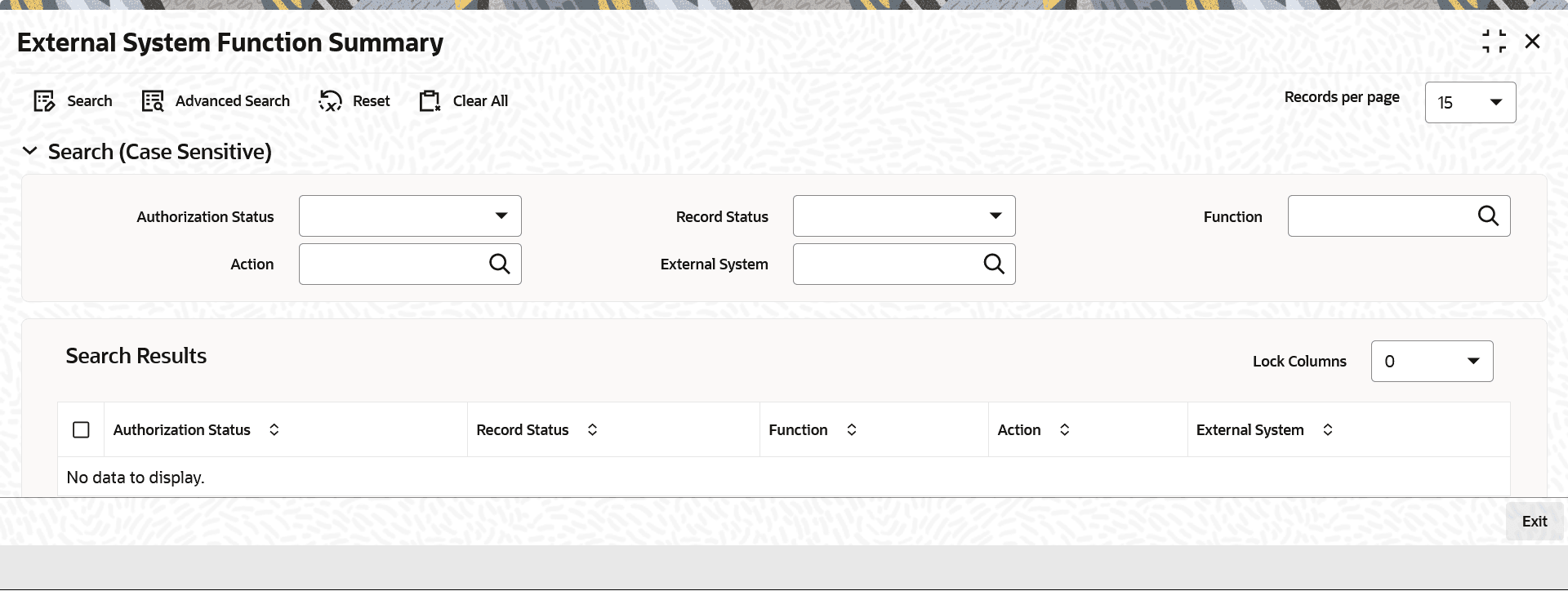Click the Reset icon
Screen dimensions: 1568x591
(x=330, y=101)
